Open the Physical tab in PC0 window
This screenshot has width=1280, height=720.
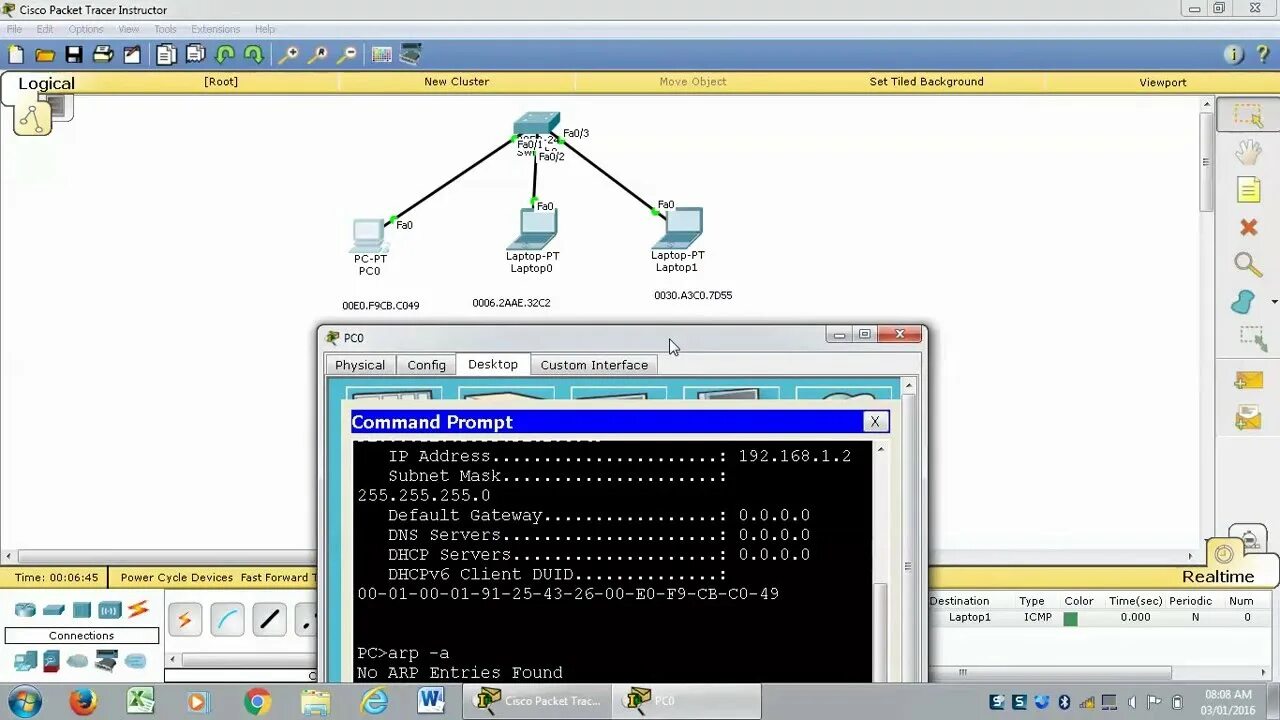tap(360, 365)
